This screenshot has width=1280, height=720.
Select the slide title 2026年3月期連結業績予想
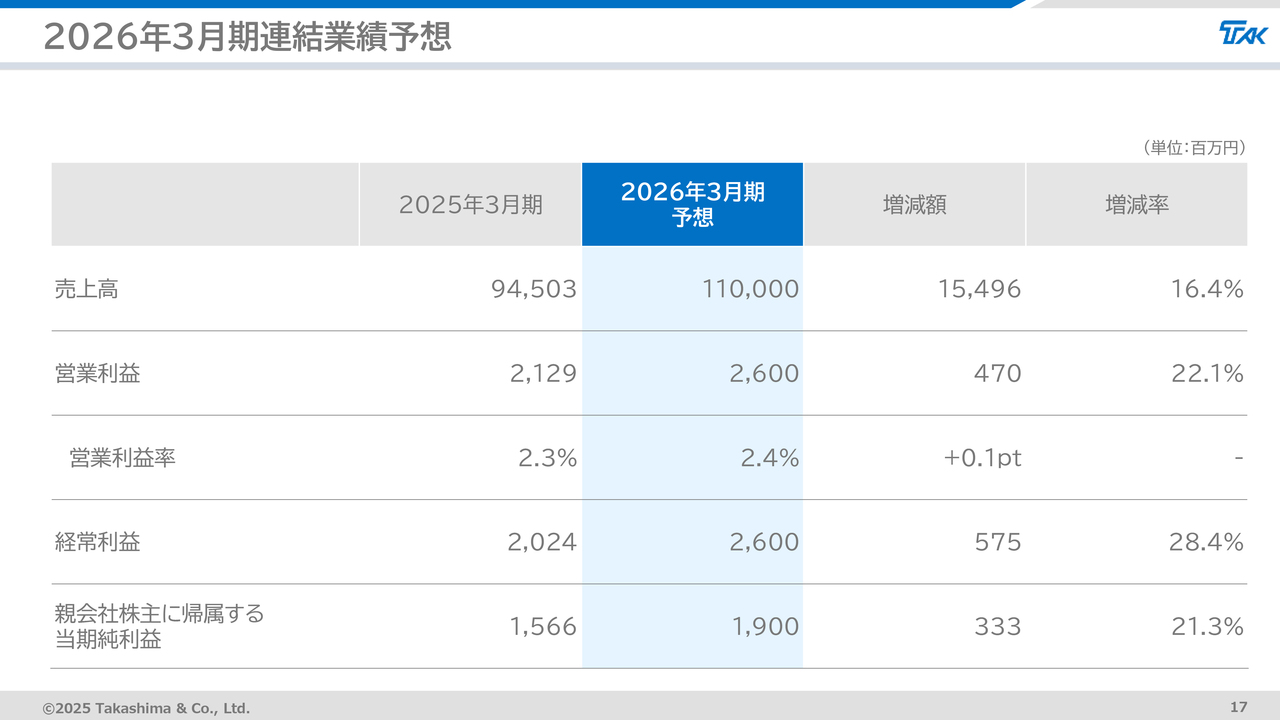pos(248,36)
